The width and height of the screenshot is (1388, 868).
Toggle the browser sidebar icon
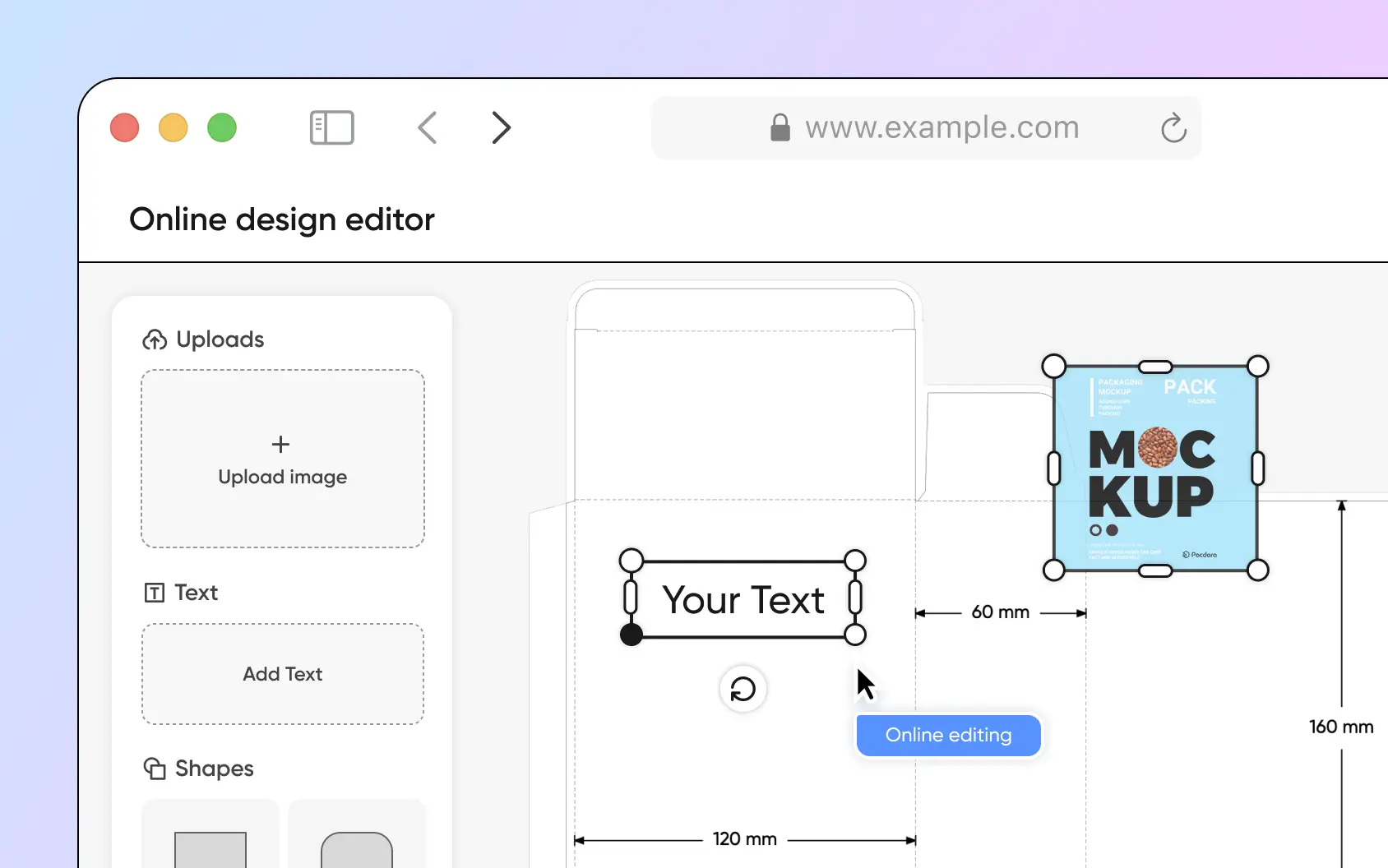331,127
